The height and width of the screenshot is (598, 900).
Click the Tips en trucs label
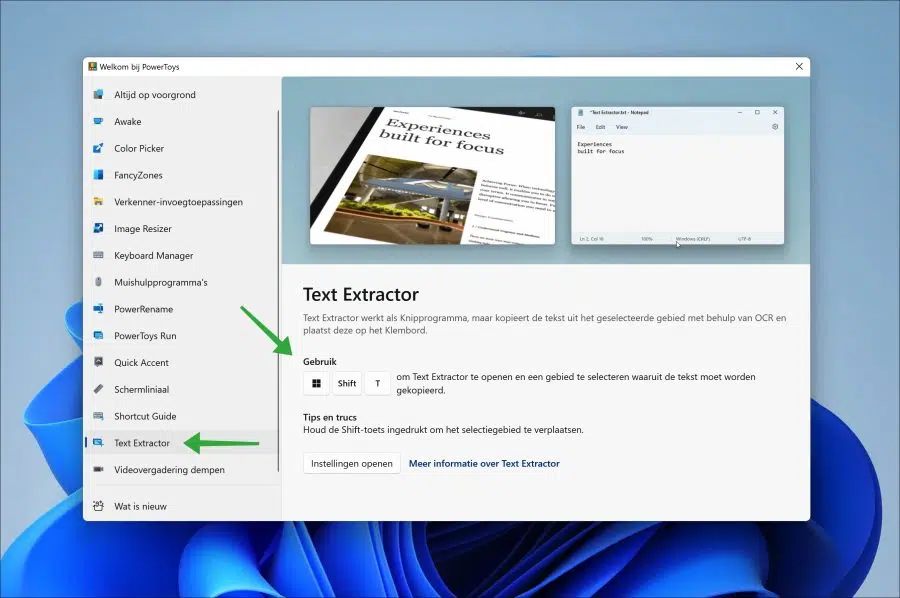tap(329, 417)
